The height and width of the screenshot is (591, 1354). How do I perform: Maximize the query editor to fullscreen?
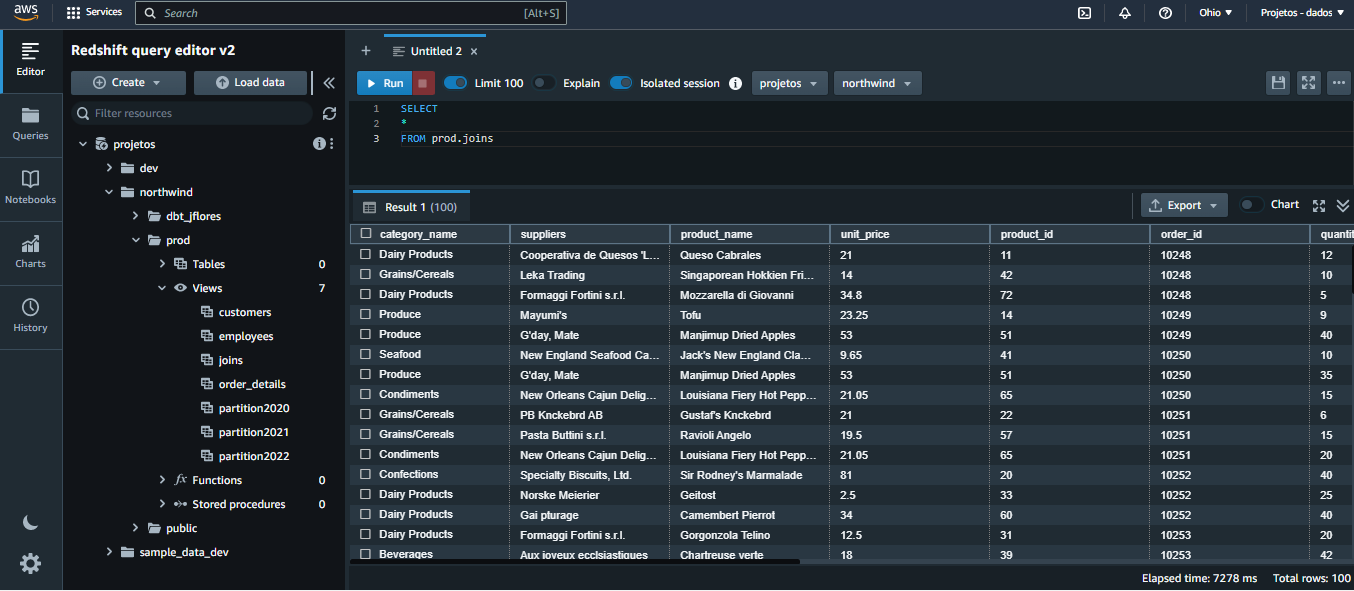point(1309,82)
